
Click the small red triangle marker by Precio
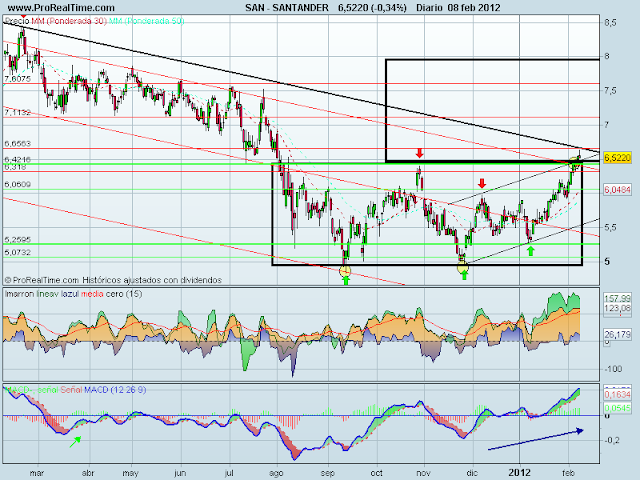[23, 16]
